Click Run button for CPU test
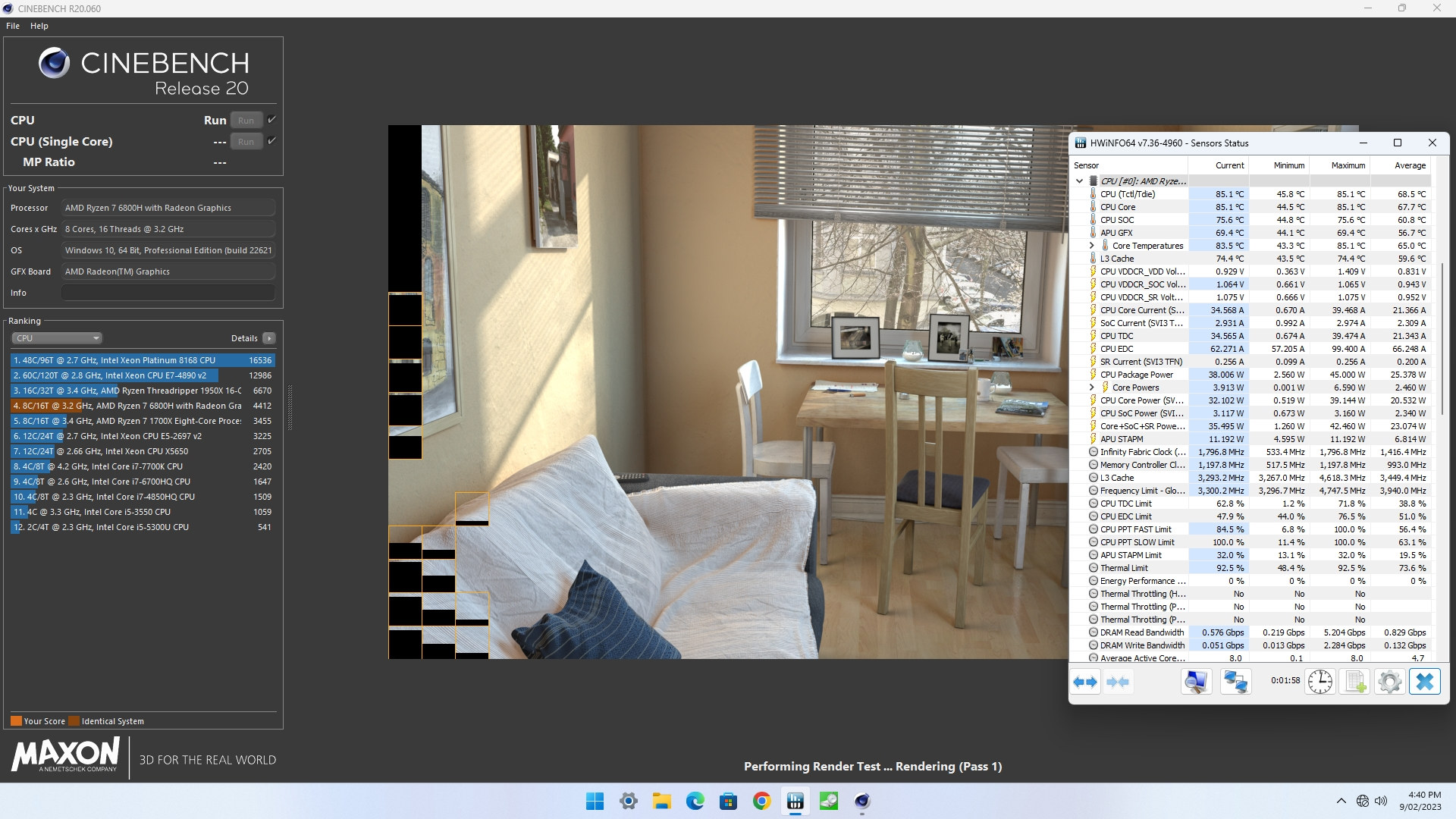 246,121
